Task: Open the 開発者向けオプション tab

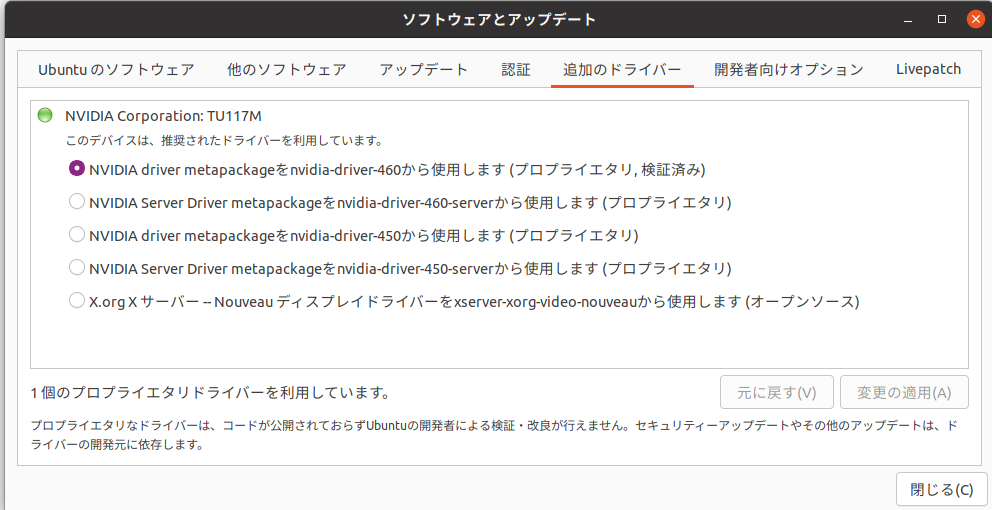Action: point(788,69)
